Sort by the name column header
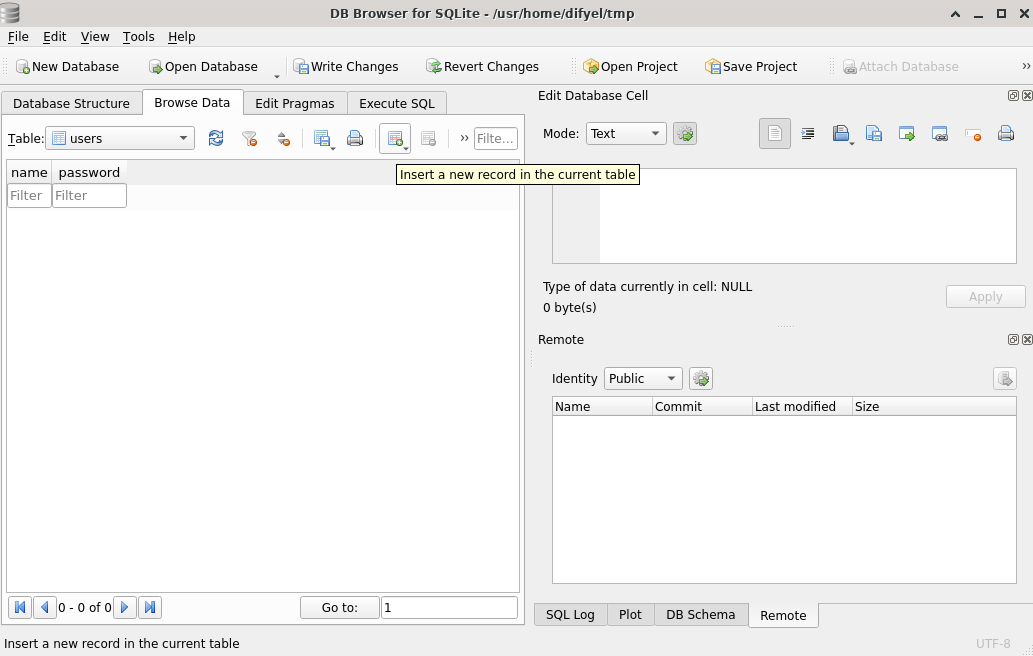The image size is (1033, 656). pos(30,173)
